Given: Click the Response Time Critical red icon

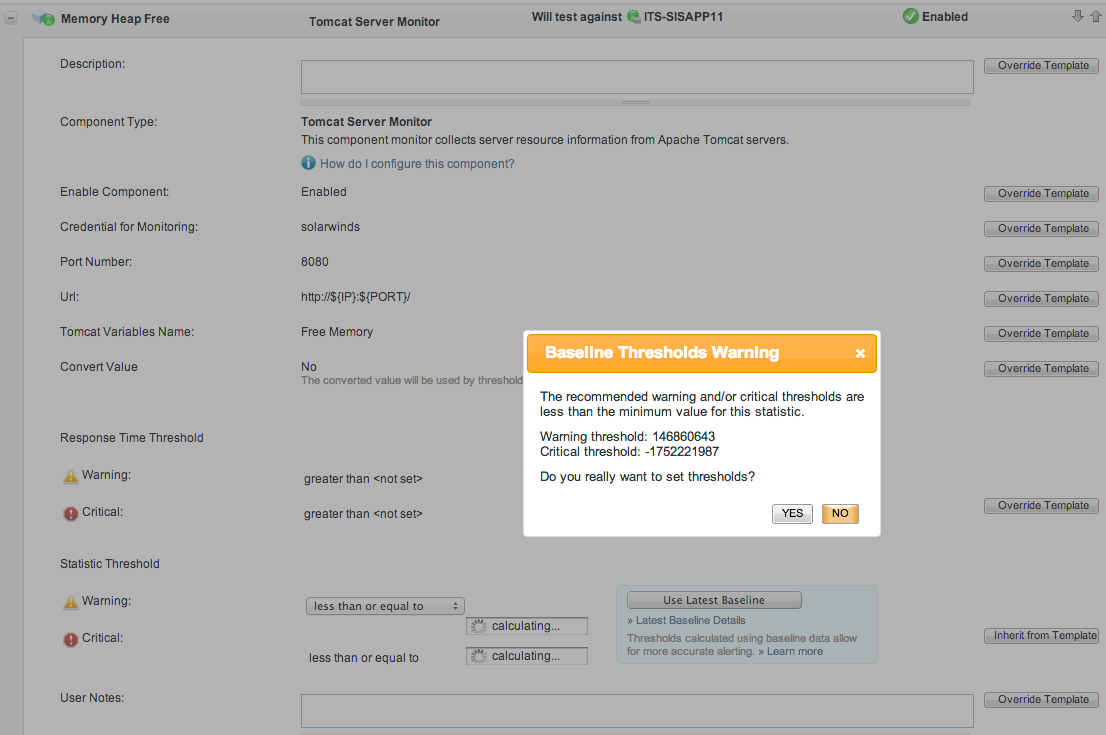Looking at the screenshot, I should (71, 514).
